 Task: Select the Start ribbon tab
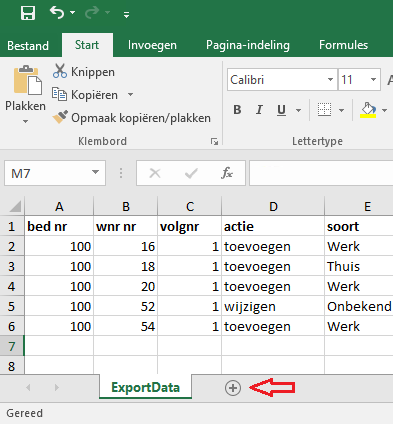click(x=87, y=45)
